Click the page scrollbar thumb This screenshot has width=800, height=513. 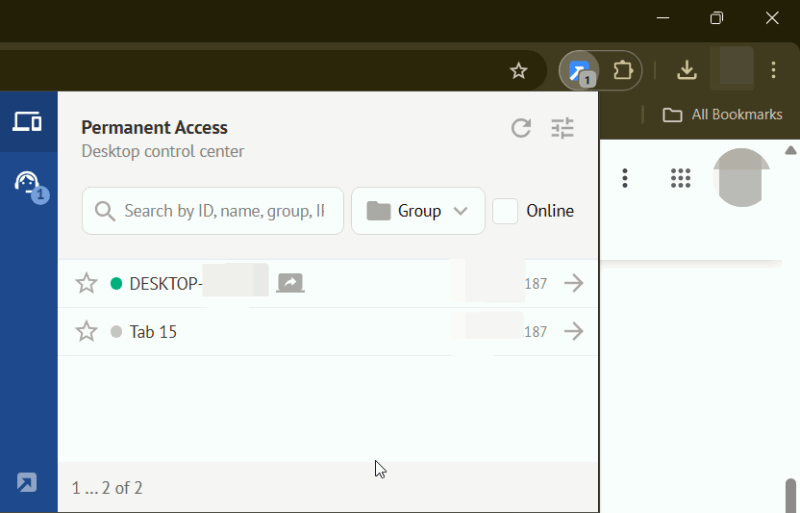tap(790, 495)
